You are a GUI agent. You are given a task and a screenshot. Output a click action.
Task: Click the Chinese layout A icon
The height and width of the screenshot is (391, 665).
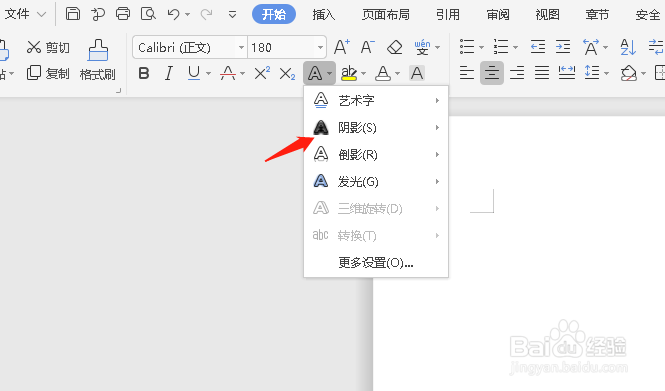[591, 47]
